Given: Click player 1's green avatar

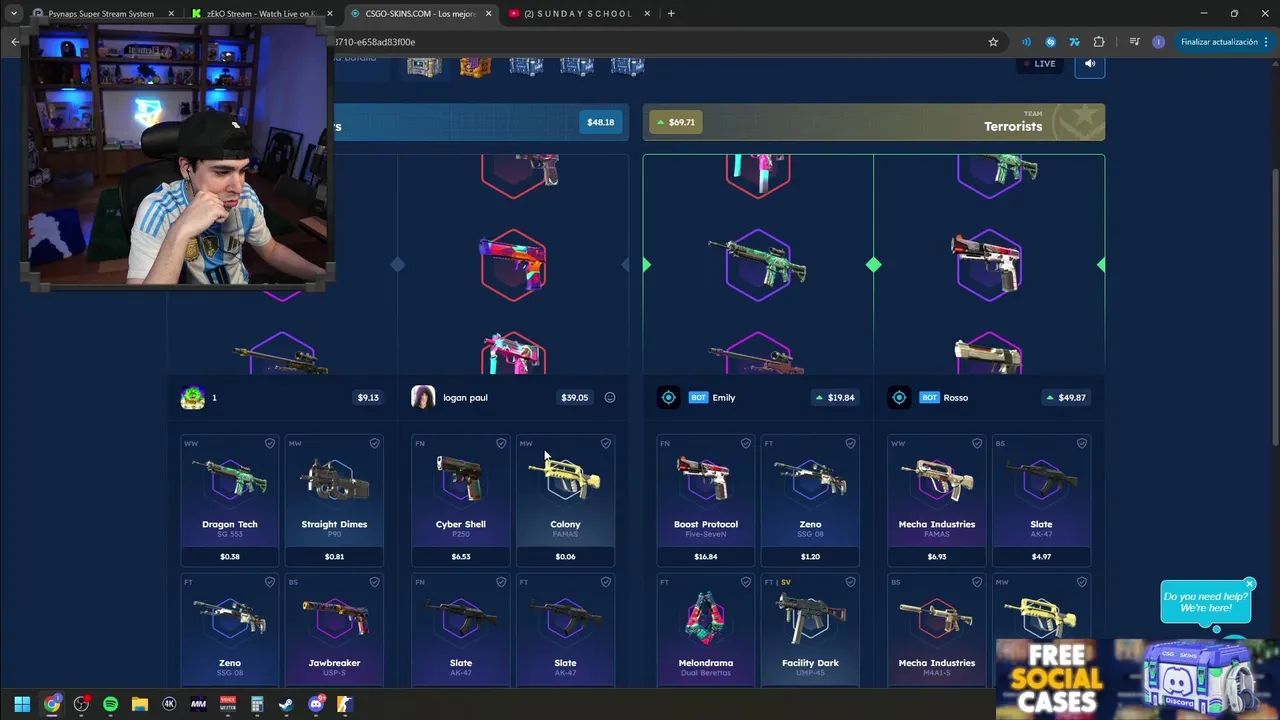Looking at the screenshot, I should coord(192,397).
